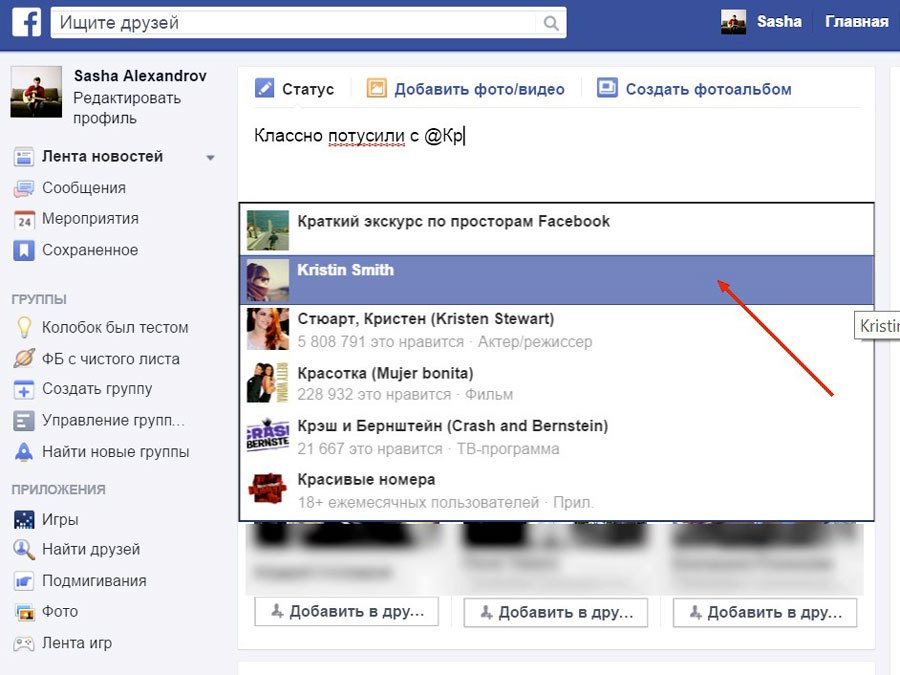The width and height of the screenshot is (900, 675).
Task: Click the Лента игр gamepad icon
Action: (x=24, y=643)
